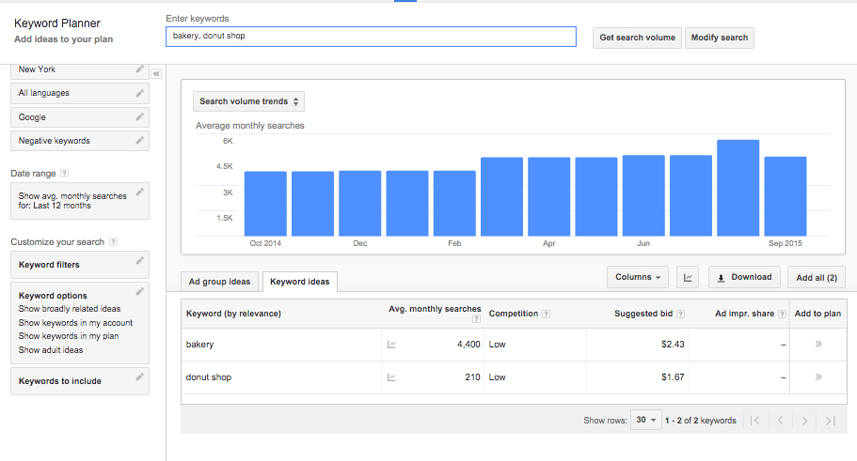The width and height of the screenshot is (857, 461).
Task: Open Avg. monthly searches help icon
Action: [476, 319]
